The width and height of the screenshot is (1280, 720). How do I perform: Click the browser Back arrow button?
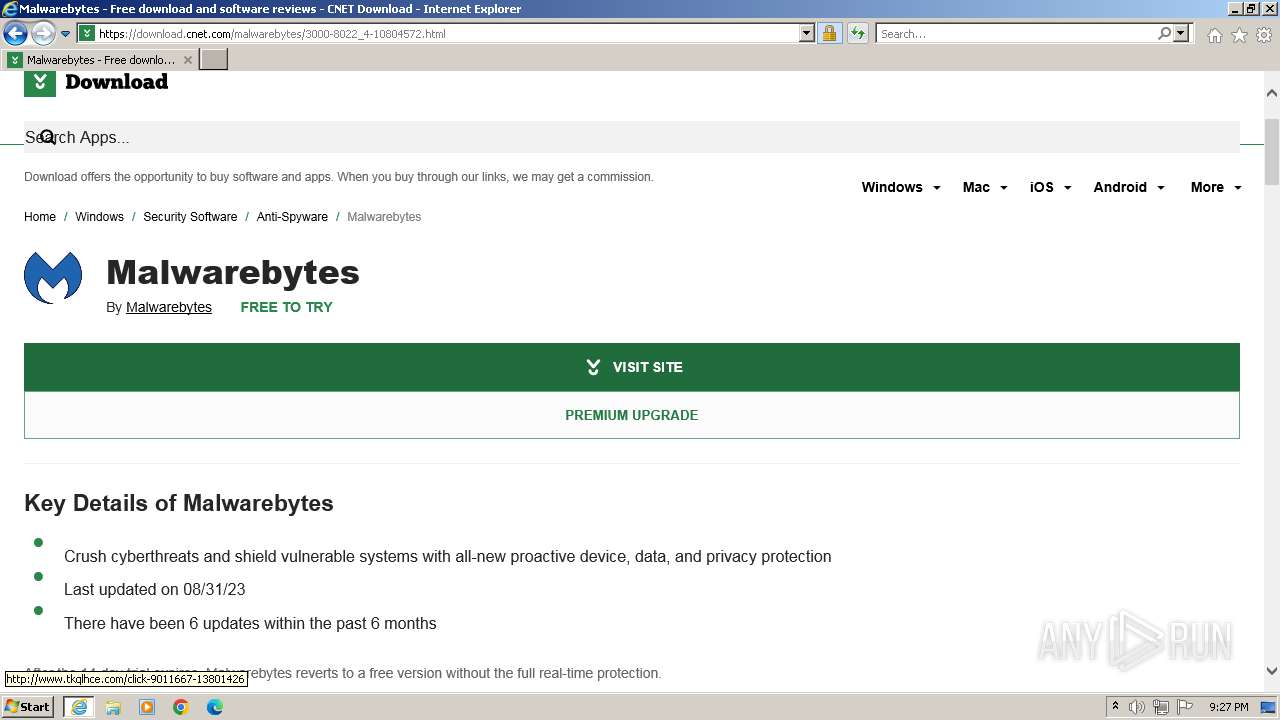tap(15, 34)
